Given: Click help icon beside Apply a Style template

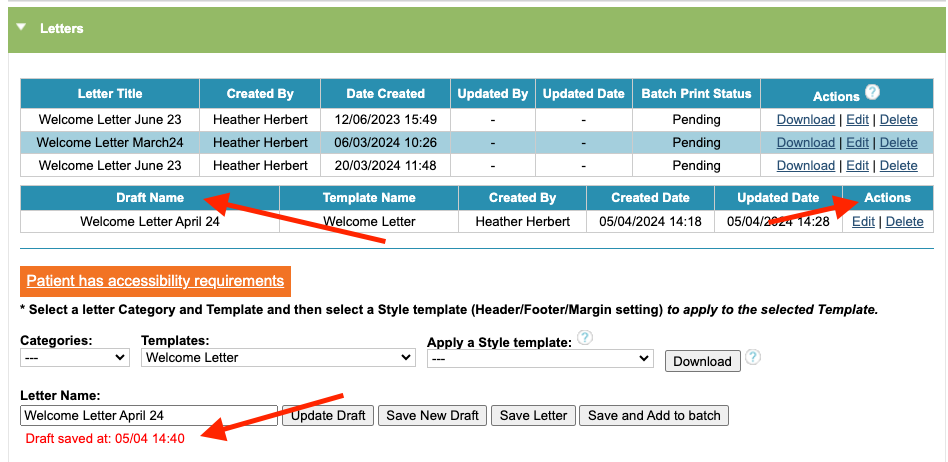Looking at the screenshot, I should click(585, 338).
